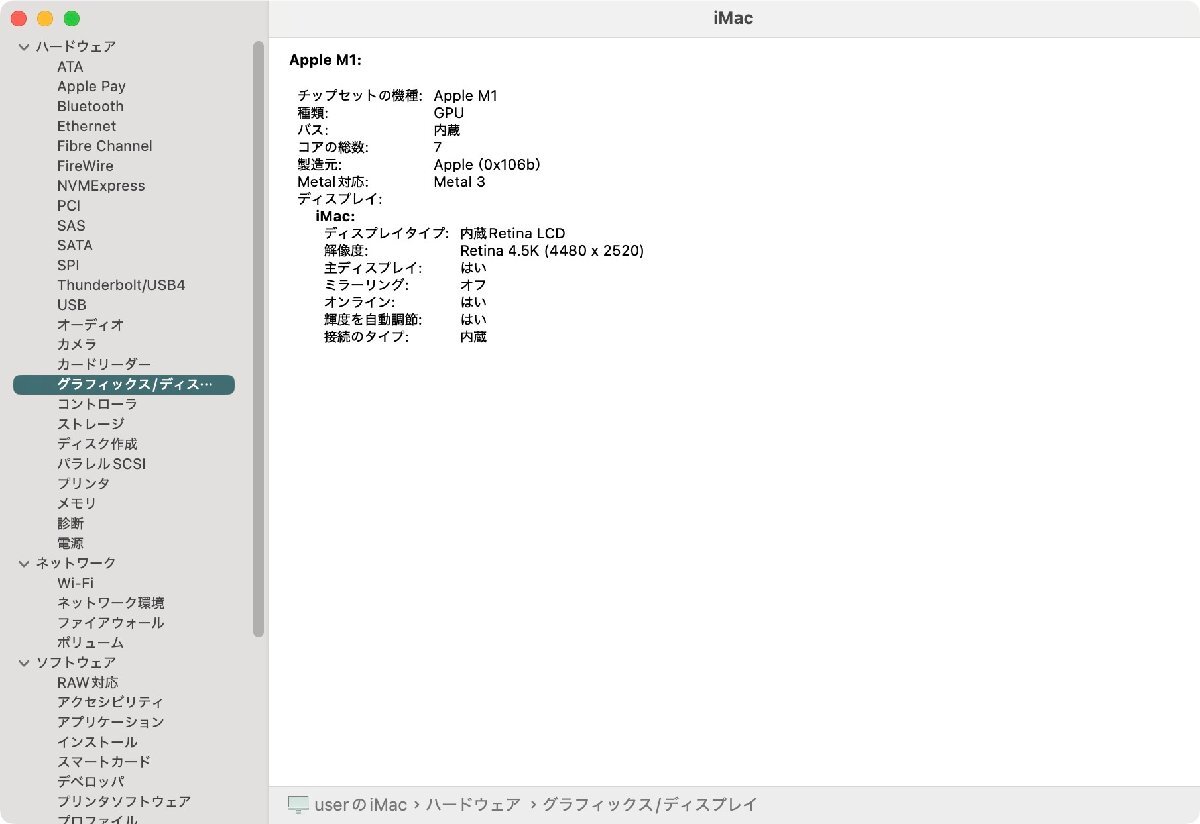Collapse the ソフトウェア section
This screenshot has height=824, width=1200.
click(24, 662)
